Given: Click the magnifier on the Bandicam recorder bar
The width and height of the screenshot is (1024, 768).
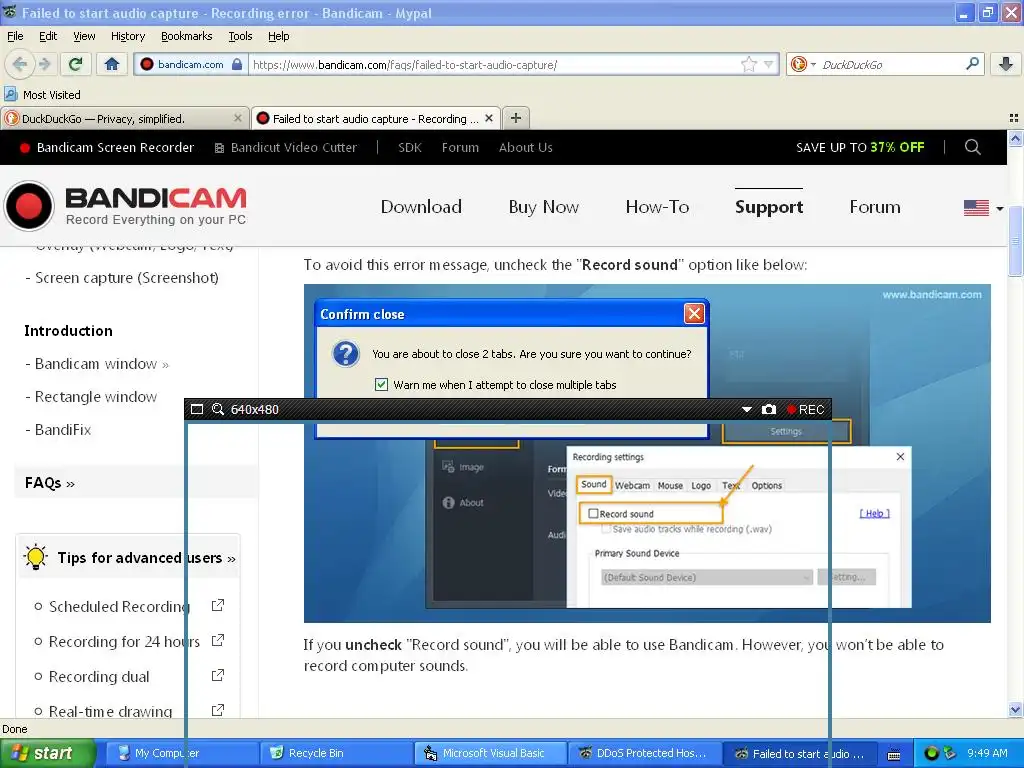Looking at the screenshot, I should pyautogui.click(x=218, y=409).
